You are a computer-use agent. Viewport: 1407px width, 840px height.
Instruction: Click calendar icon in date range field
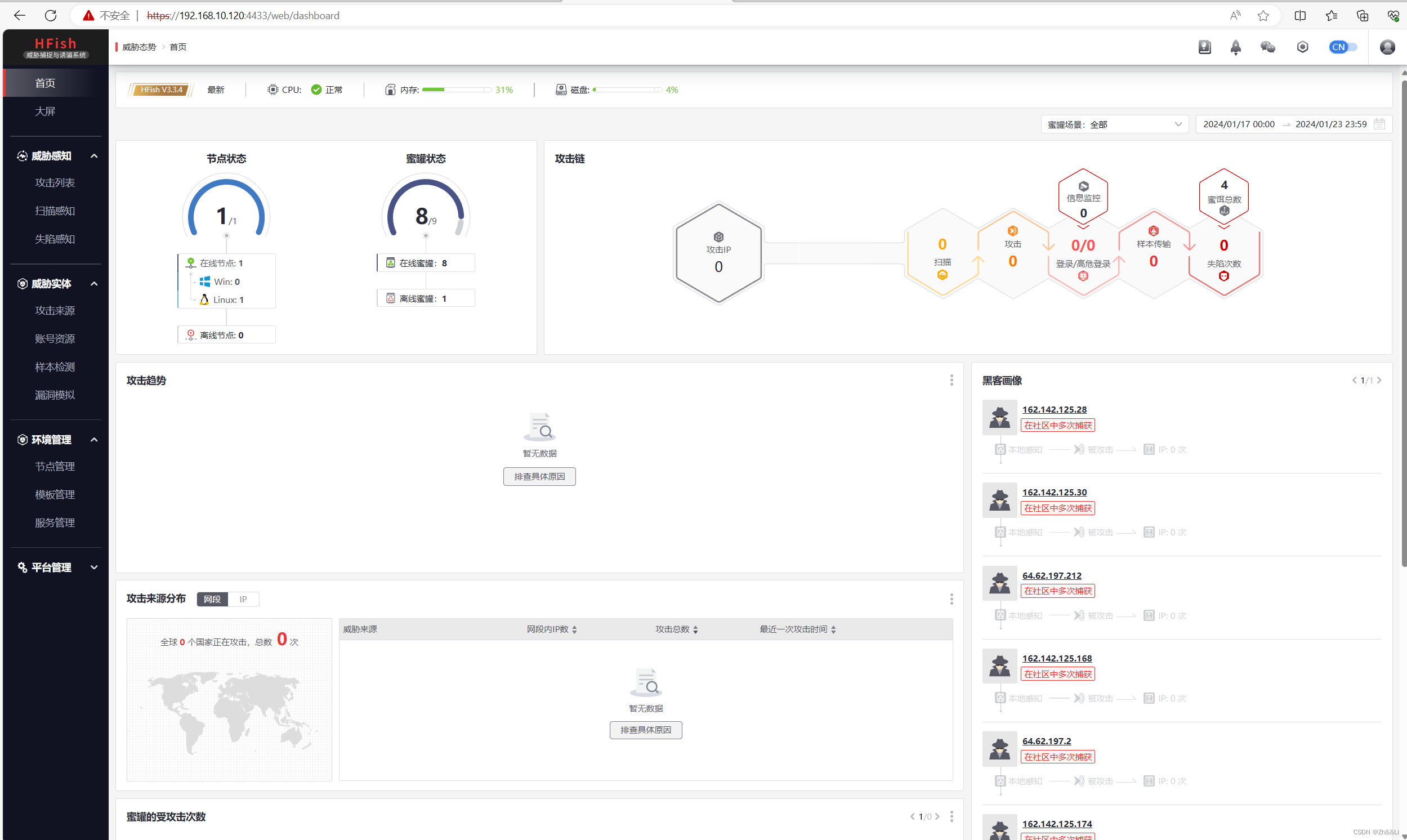[x=1379, y=124]
